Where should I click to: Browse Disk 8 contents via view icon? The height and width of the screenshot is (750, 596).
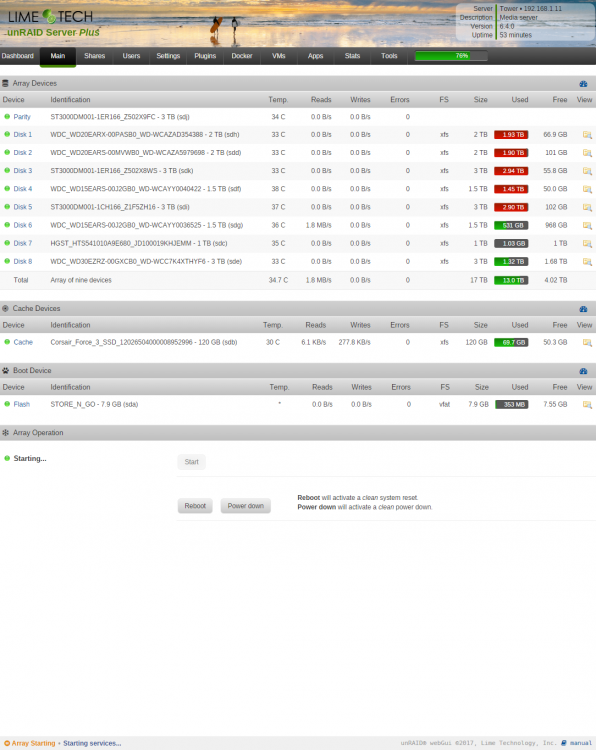tap(587, 262)
